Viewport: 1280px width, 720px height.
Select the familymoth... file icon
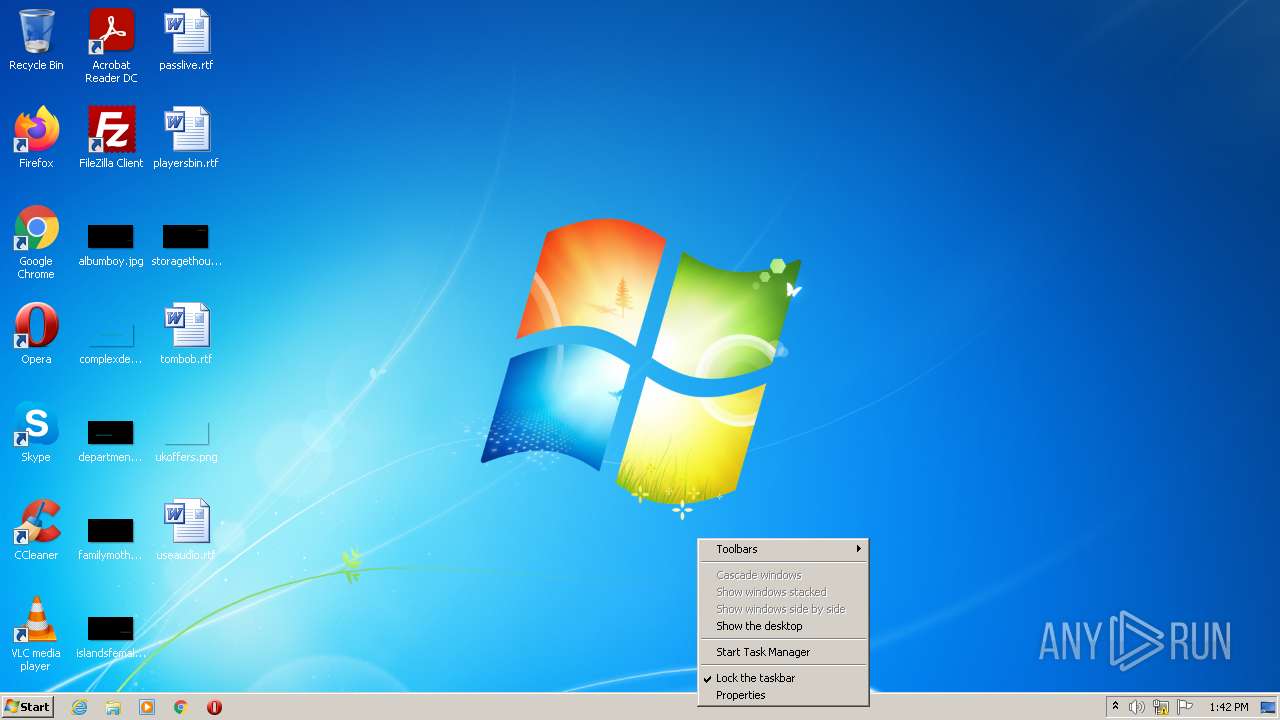point(111,540)
